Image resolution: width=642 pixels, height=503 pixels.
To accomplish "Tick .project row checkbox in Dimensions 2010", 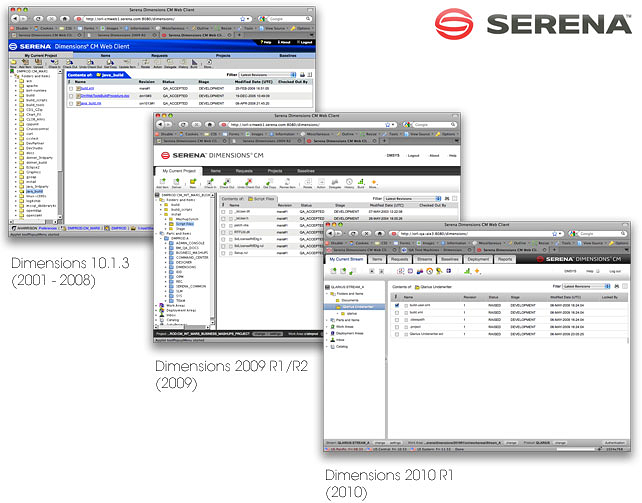I will tap(397, 327).
